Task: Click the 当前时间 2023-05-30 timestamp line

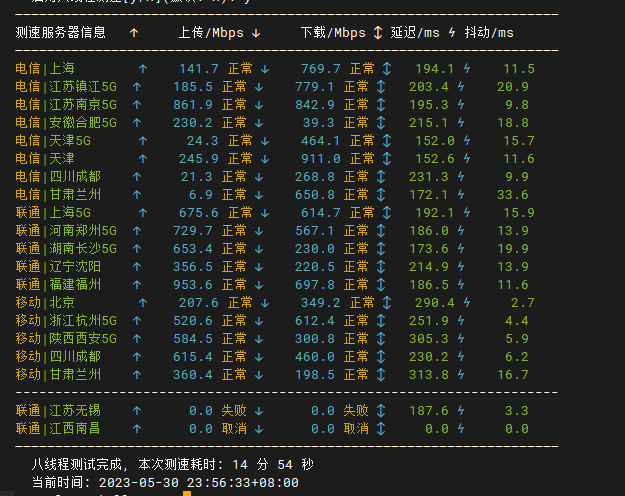Action: tap(165, 482)
